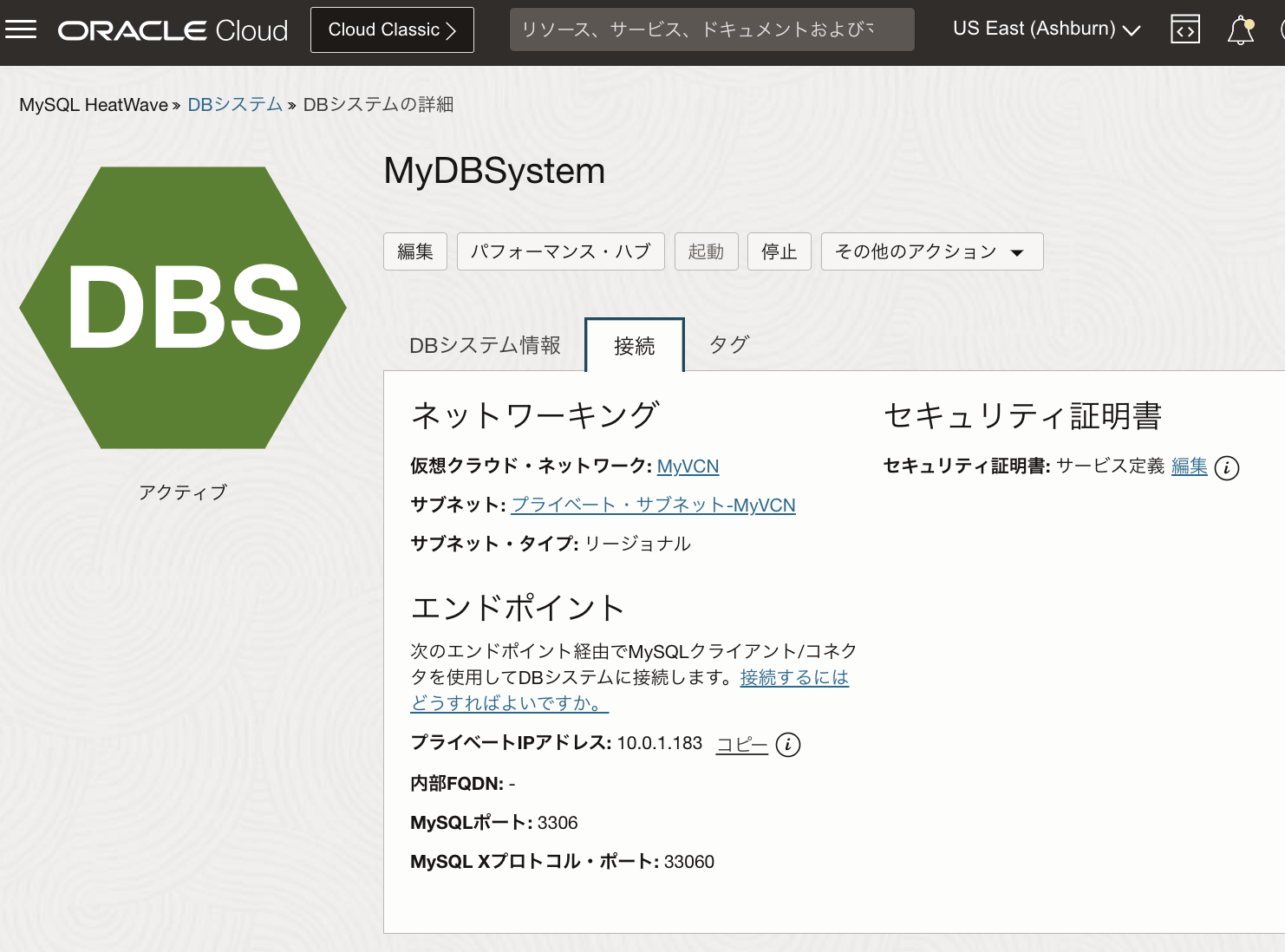Click the 停止 button

coord(779,251)
